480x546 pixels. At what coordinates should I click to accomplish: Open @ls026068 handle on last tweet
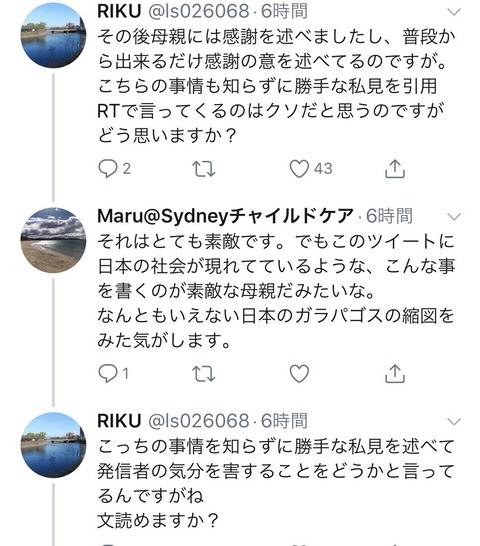199,421
